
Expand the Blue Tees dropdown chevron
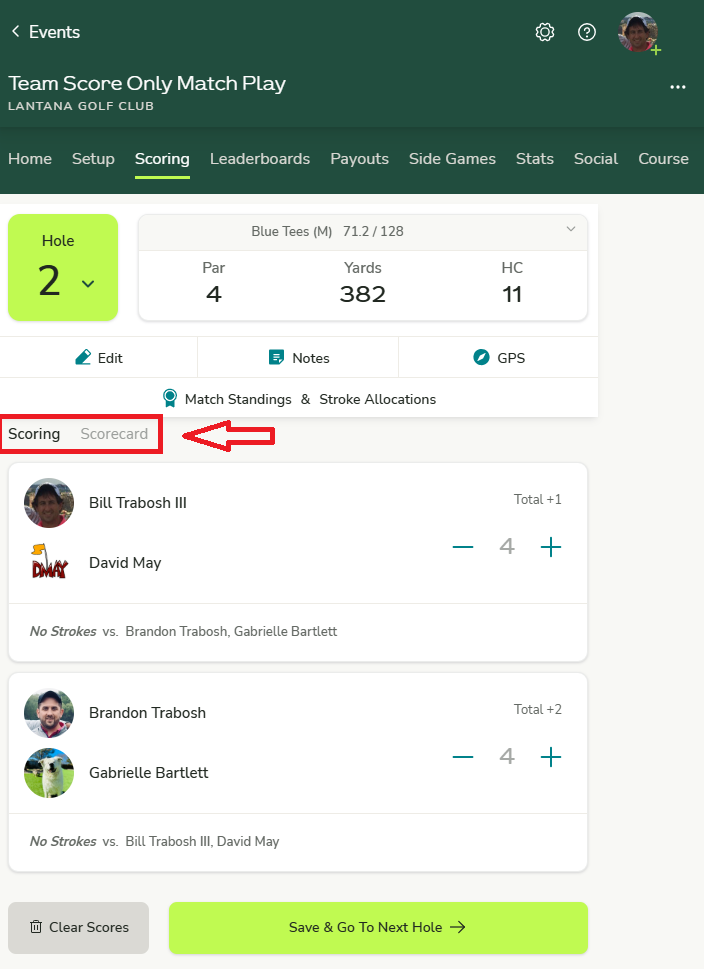coord(571,230)
